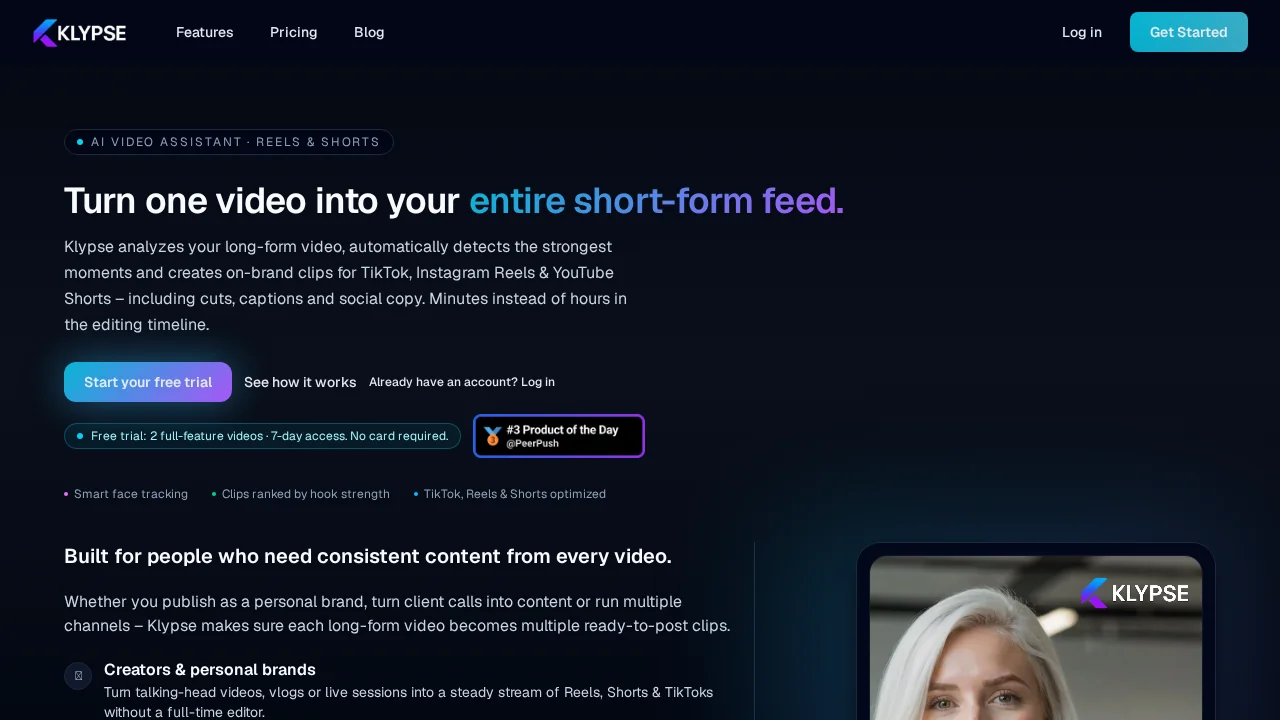Click the Free trial details pill
Image resolution: width=1280 pixels, height=720 pixels.
point(262,436)
